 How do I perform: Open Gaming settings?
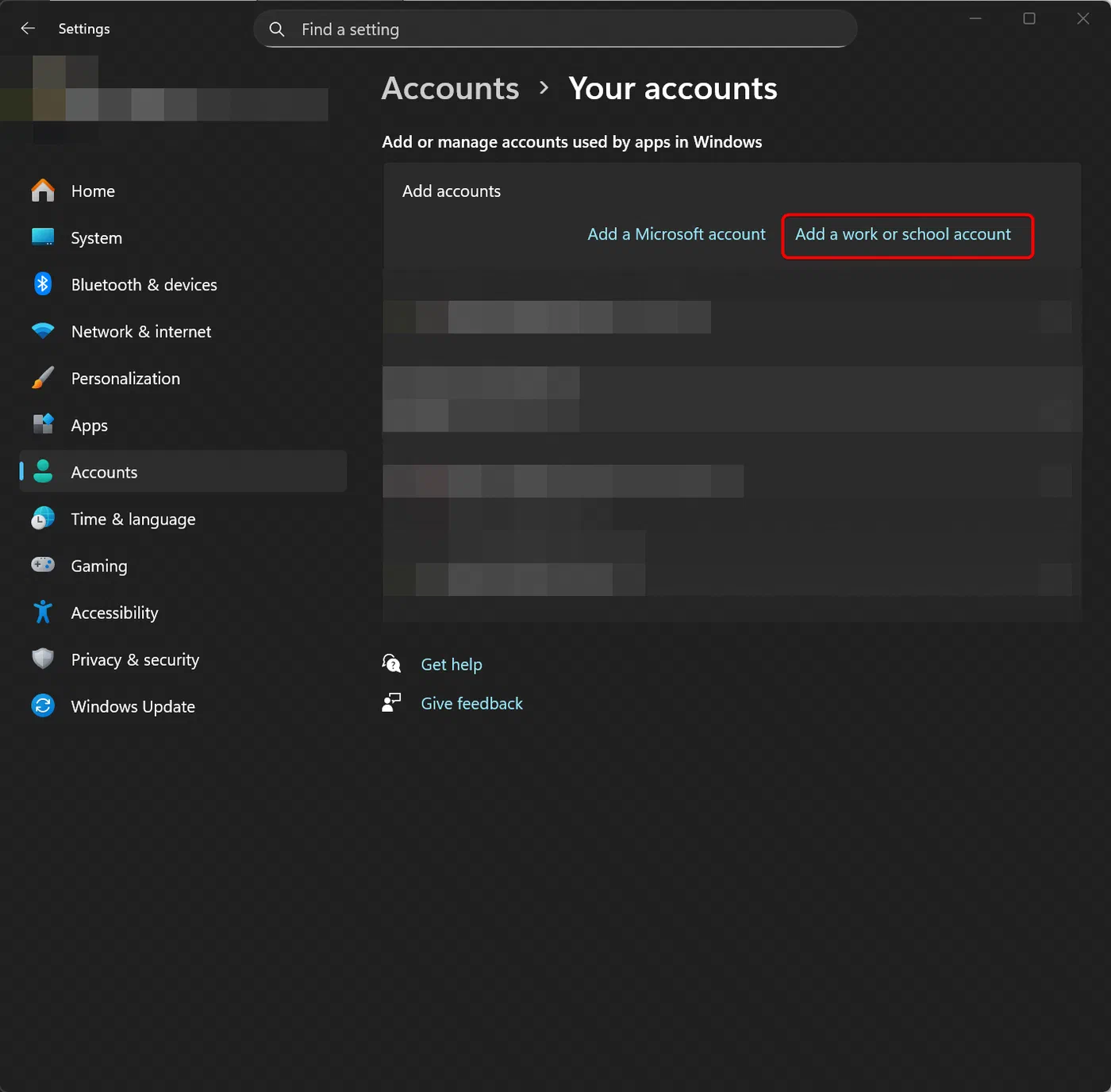pos(183,565)
